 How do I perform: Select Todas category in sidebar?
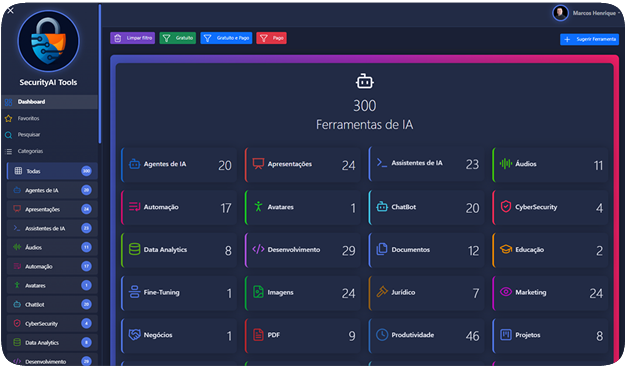click(52, 171)
